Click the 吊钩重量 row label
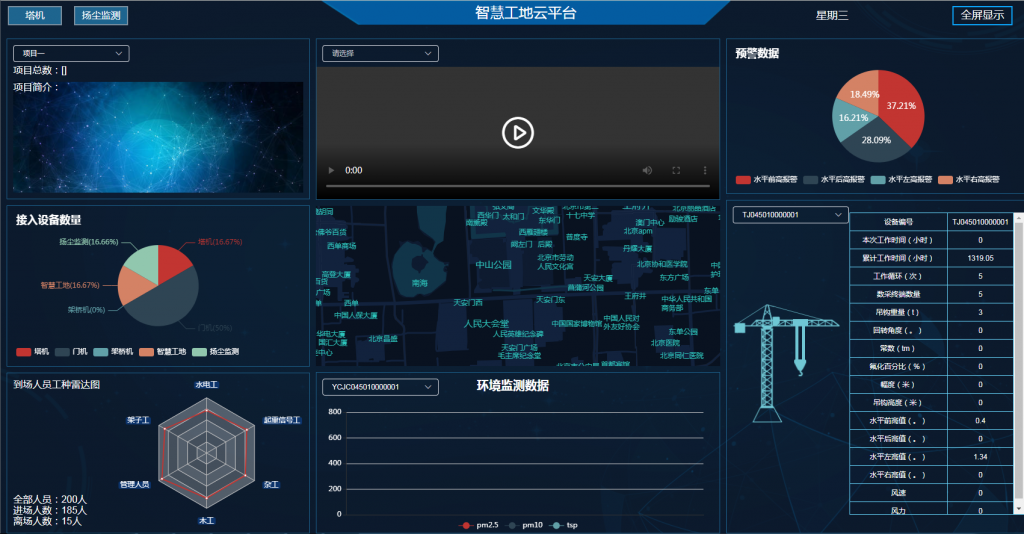The height and width of the screenshot is (534, 1024). click(x=898, y=312)
